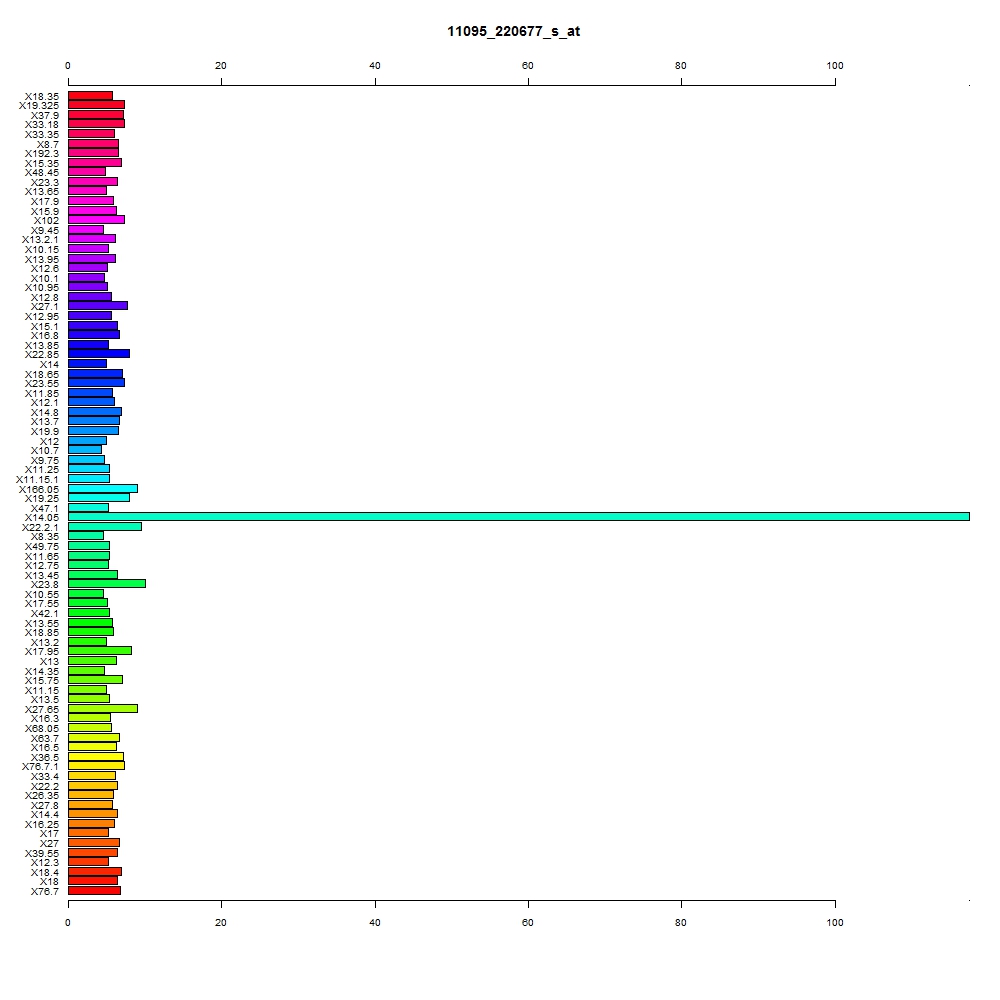Click the X19.9 label
The image size is (1000, 1000).
point(45,432)
